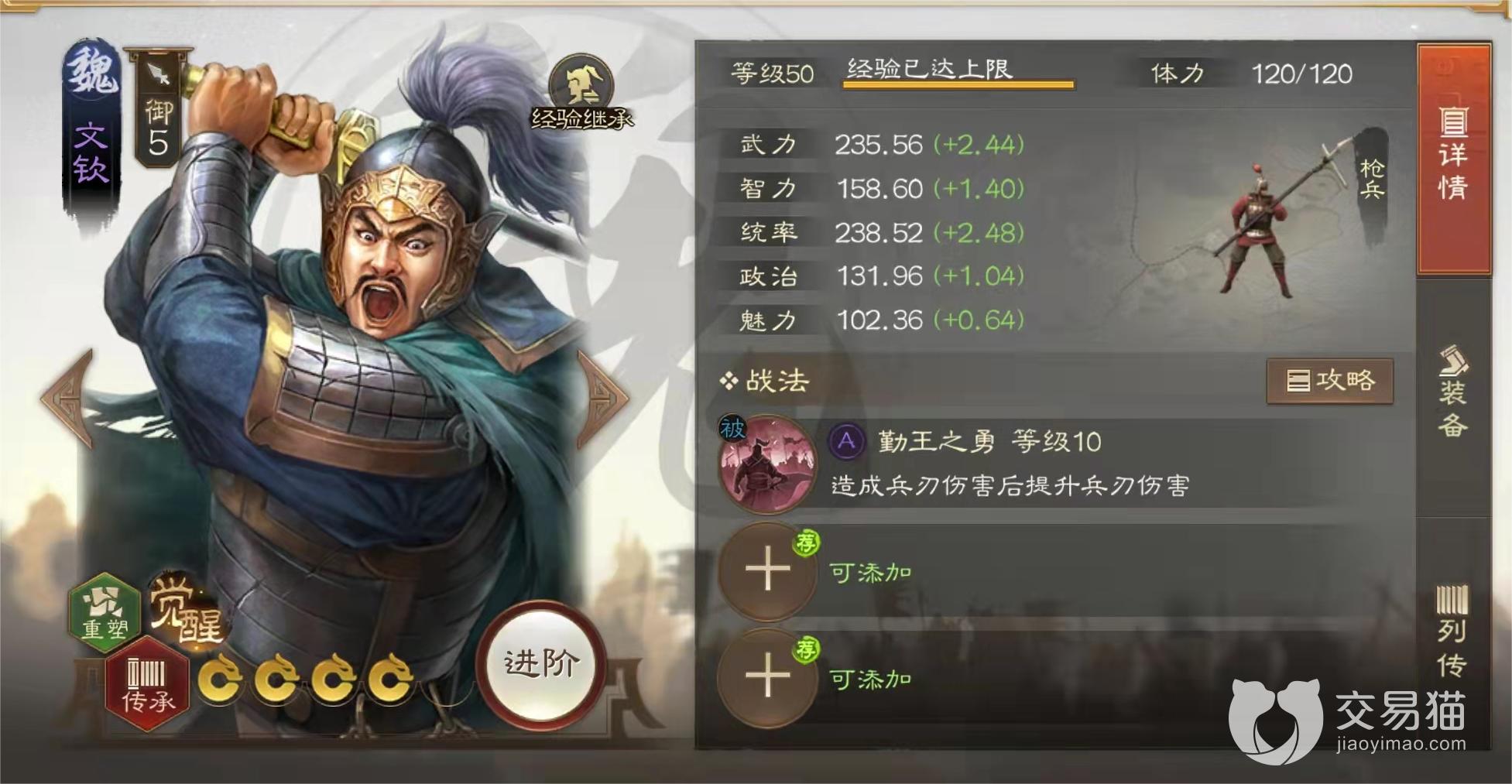Tap the experience progress bar
This screenshot has width=1512, height=784.
958,84
